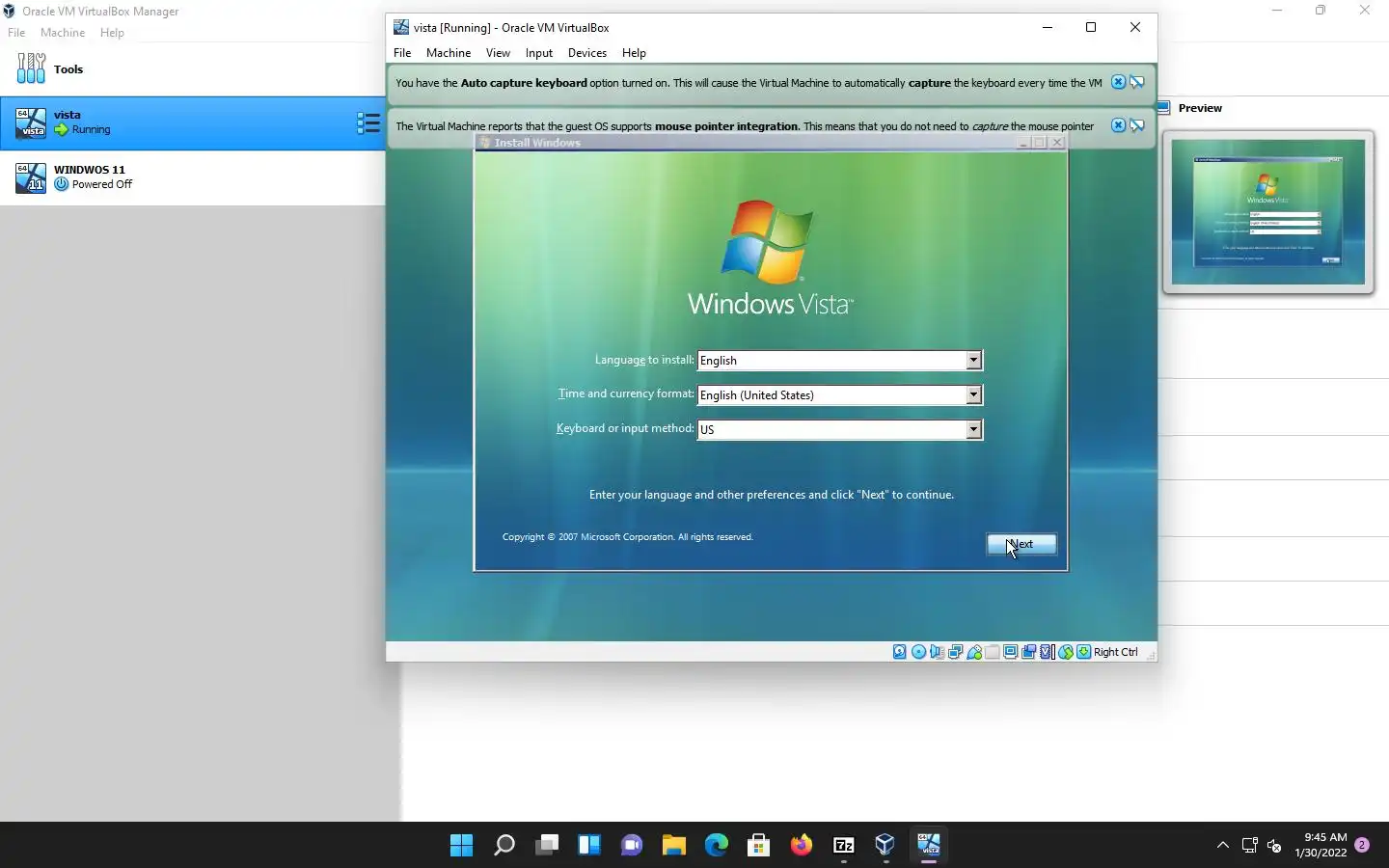The image size is (1389, 868).
Task: Click the audio status icon
Action: (x=937, y=652)
